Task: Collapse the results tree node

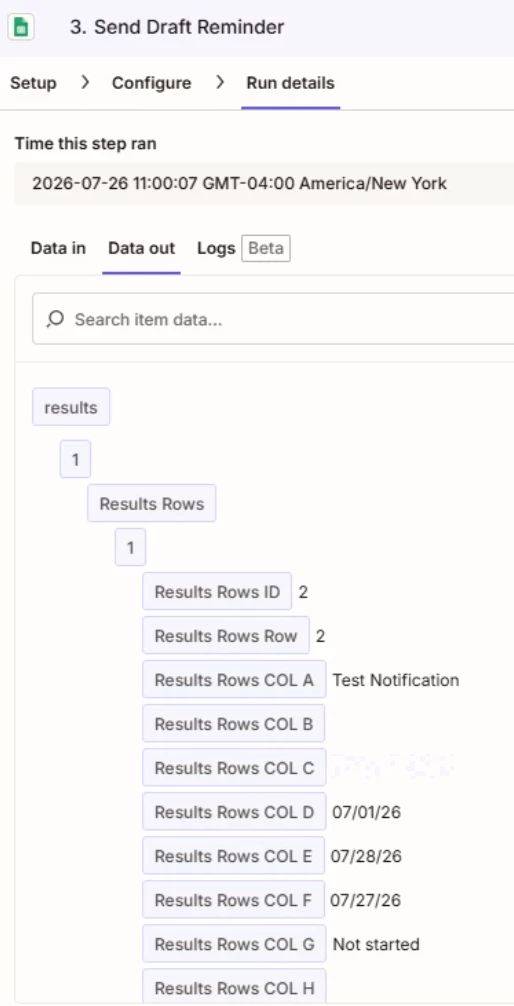Action: coord(71,407)
